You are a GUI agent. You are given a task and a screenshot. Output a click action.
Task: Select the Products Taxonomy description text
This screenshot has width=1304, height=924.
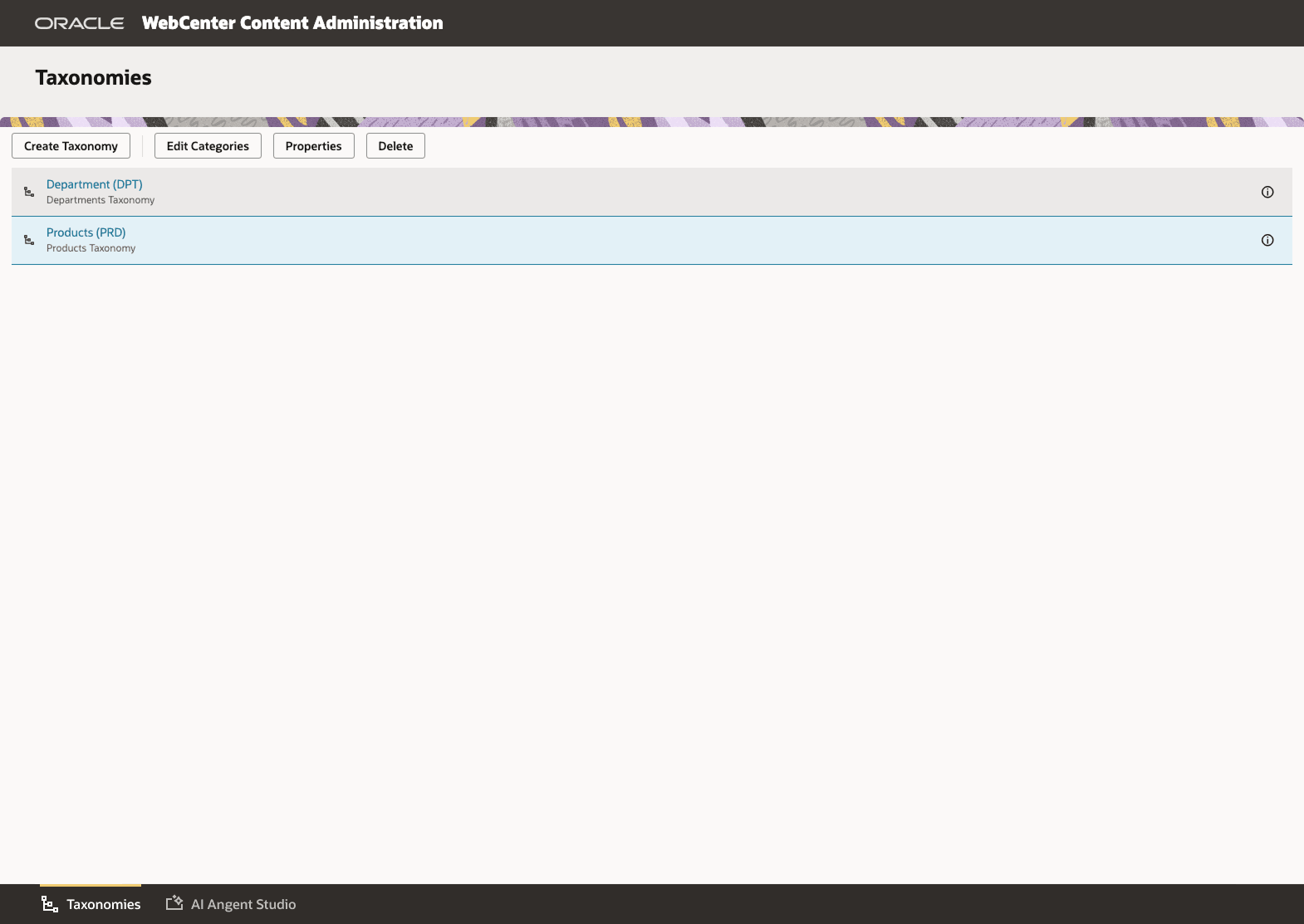91,248
